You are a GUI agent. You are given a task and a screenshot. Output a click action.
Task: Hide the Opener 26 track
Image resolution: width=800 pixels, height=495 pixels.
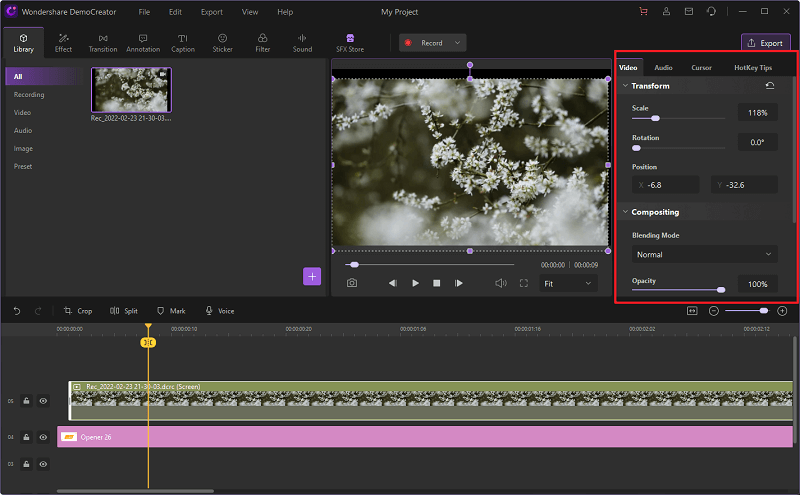43,437
